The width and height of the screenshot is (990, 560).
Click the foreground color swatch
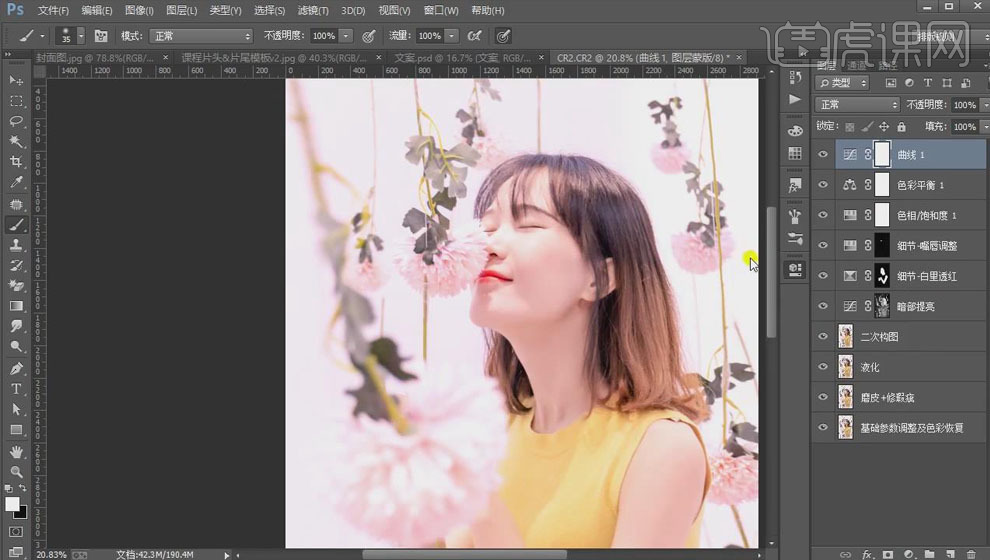12,504
